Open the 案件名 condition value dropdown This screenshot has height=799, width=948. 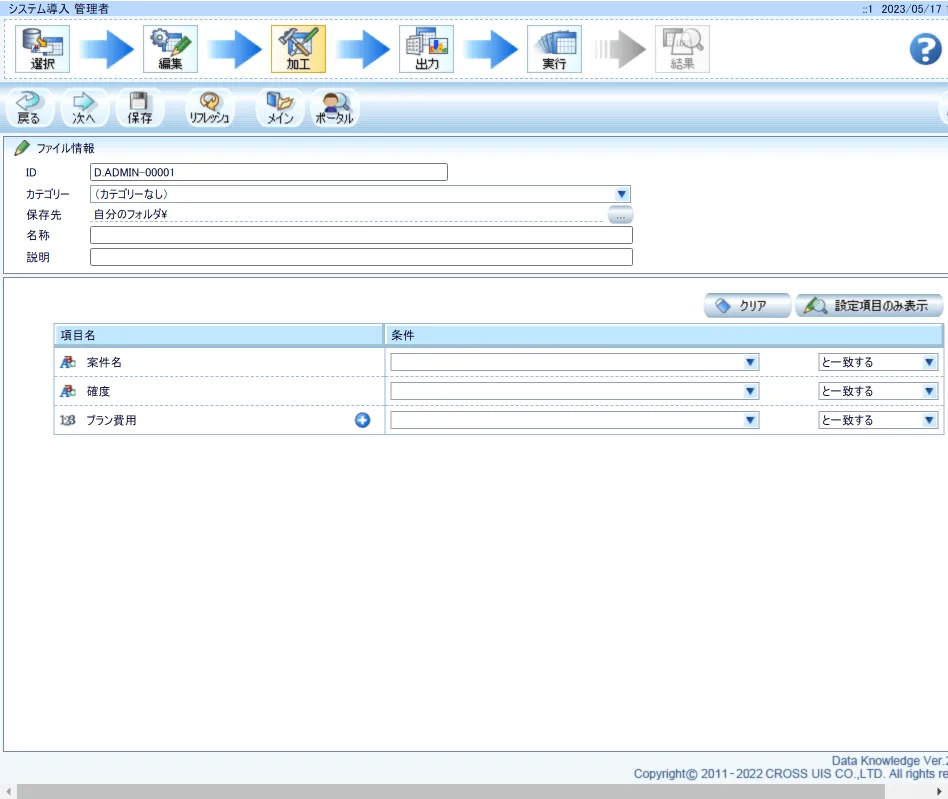[750, 362]
